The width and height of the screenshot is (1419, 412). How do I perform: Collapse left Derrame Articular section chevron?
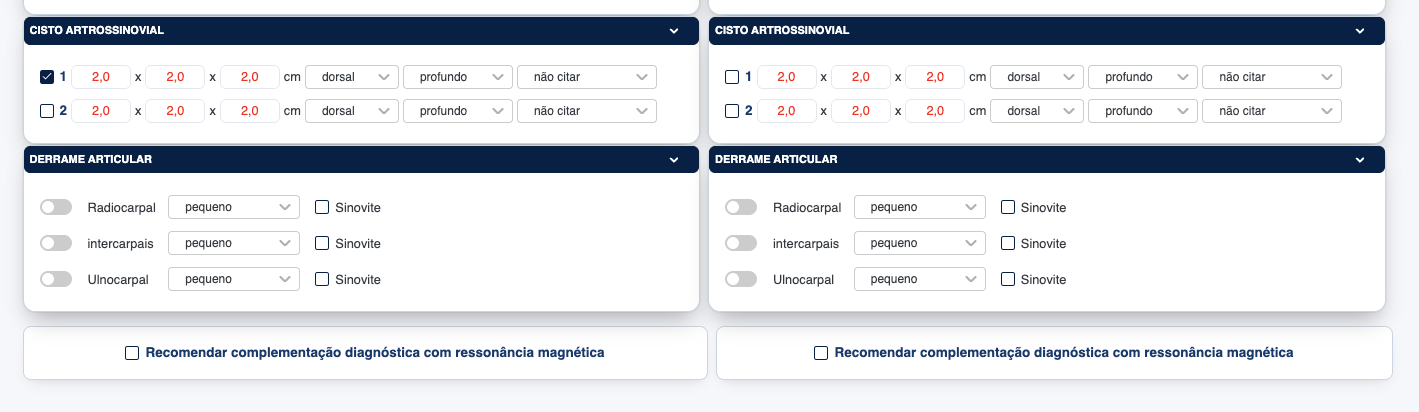675,160
